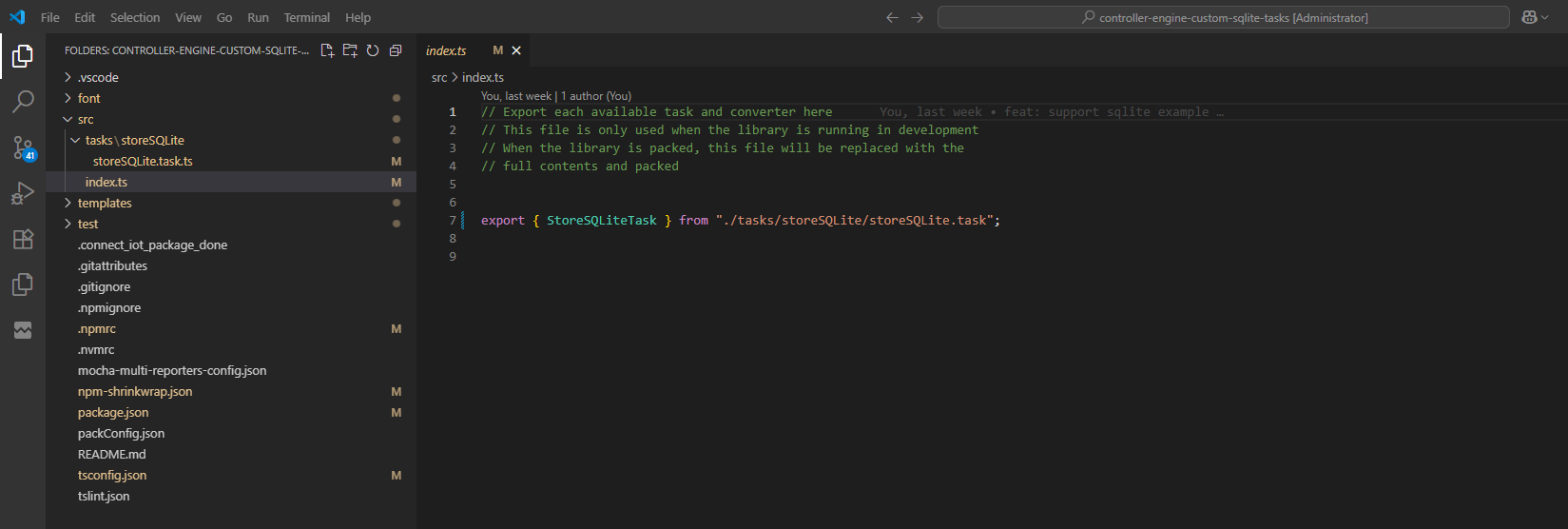Click the VS Code logo icon
1568x529 pixels.
tap(17, 17)
